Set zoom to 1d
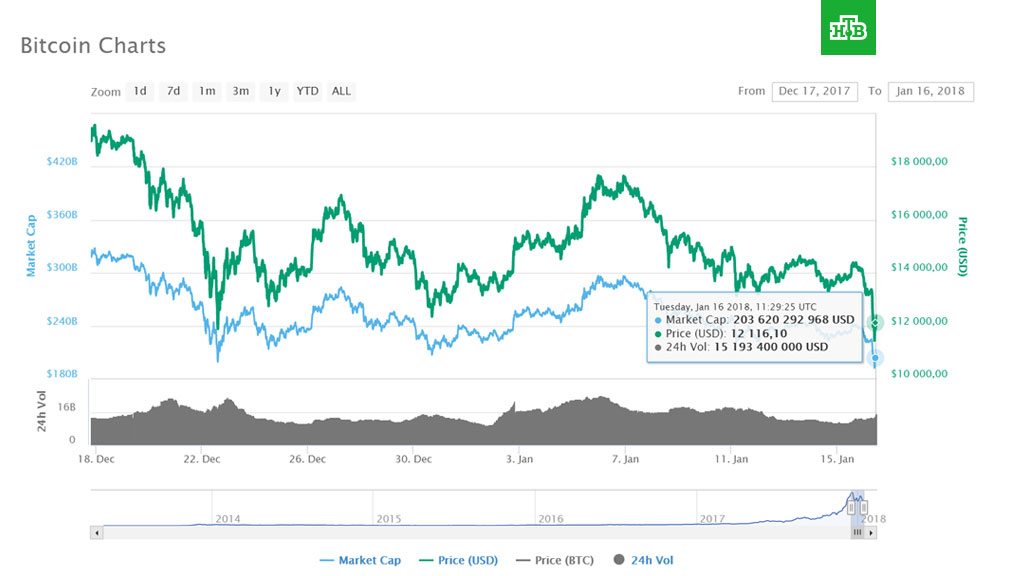The height and width of the screenshot is (576, 1024). tap(140, 91)
